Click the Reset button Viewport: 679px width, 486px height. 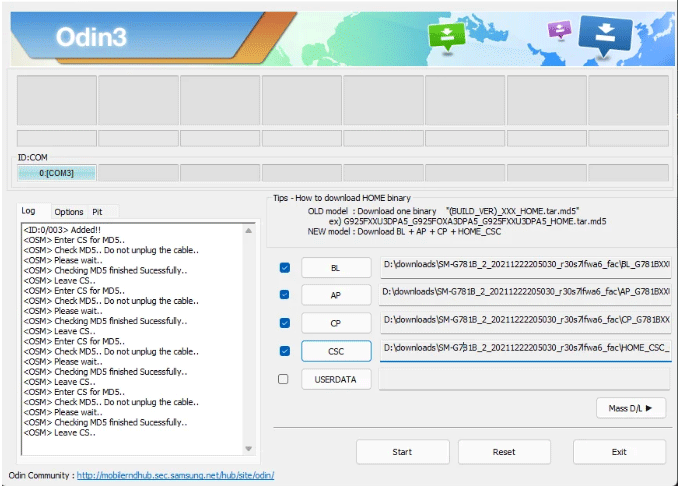[x=504, y=452]
